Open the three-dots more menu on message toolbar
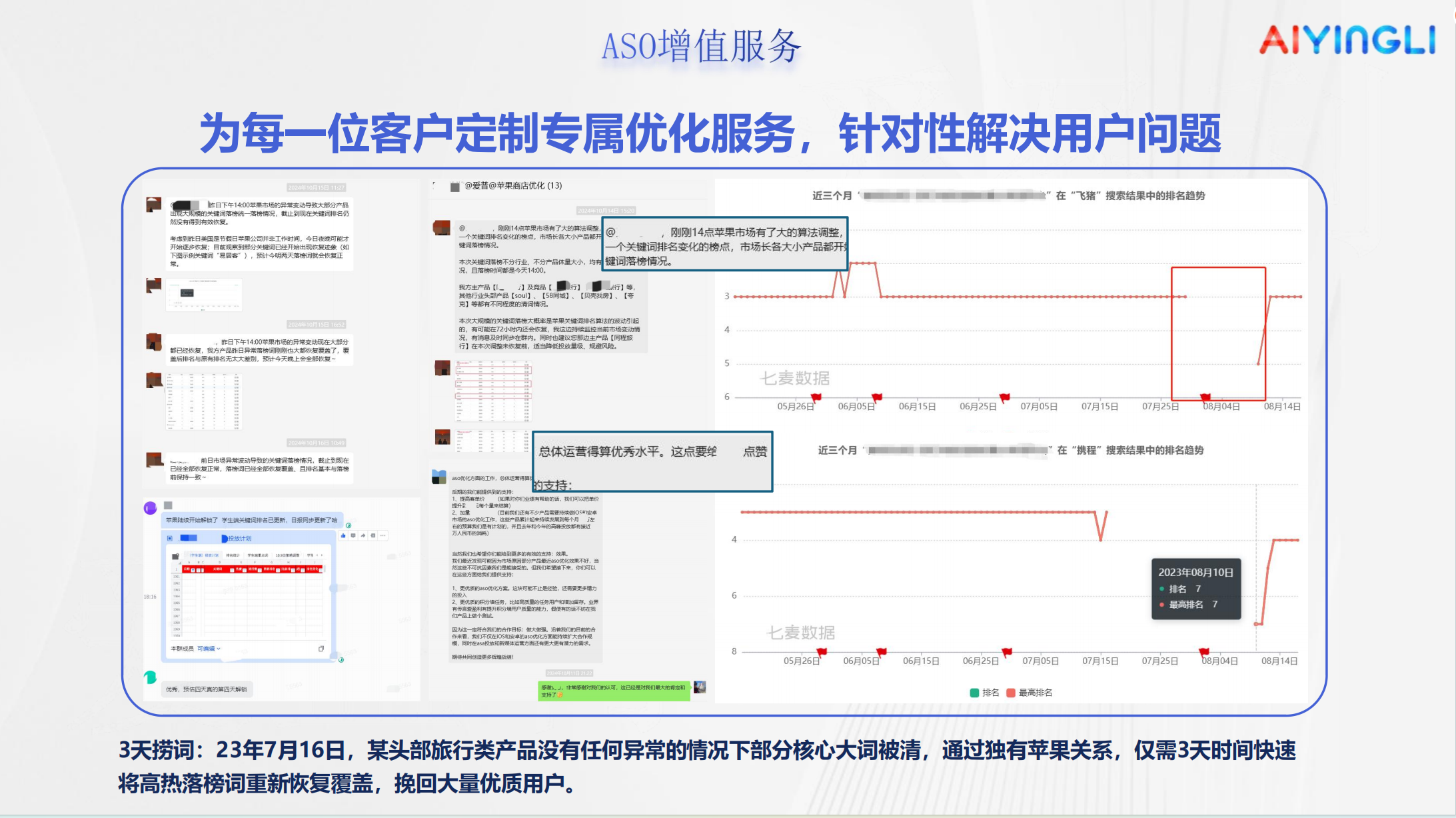 coord(382,535)
